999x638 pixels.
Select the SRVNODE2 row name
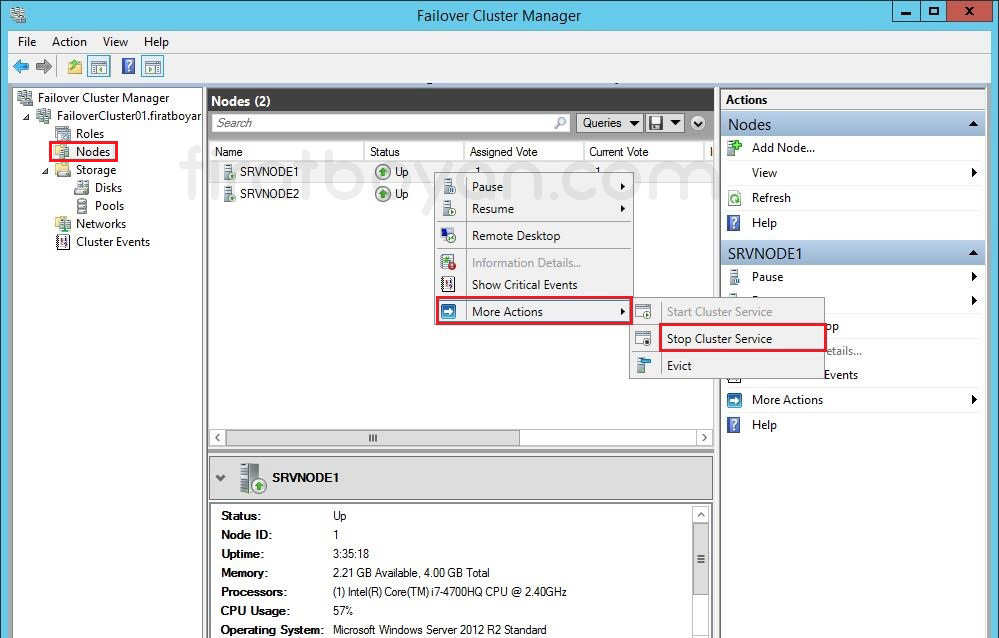pyautogui.click(x=269, y=194)
